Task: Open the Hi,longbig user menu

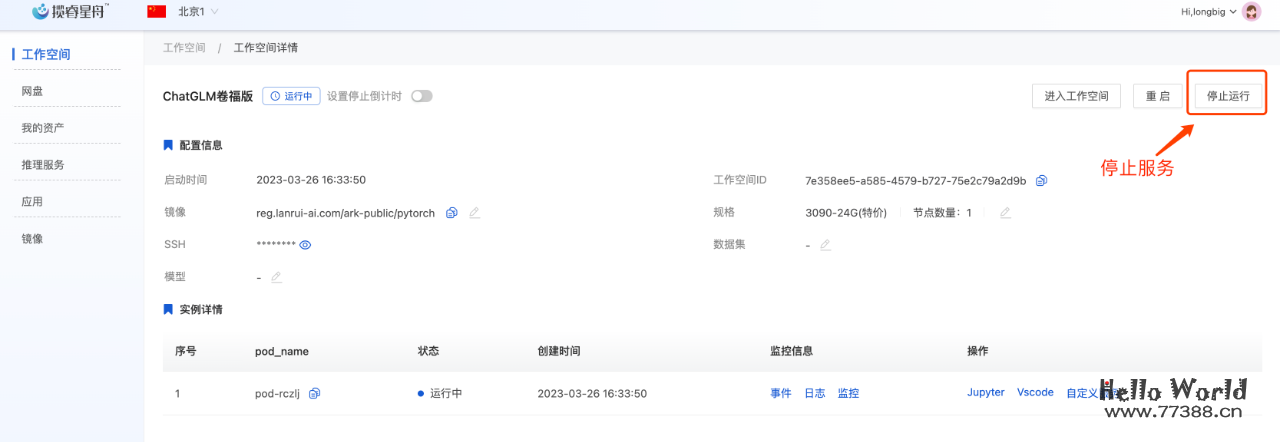Action: pyautogui.click(x=1208, y=12)
